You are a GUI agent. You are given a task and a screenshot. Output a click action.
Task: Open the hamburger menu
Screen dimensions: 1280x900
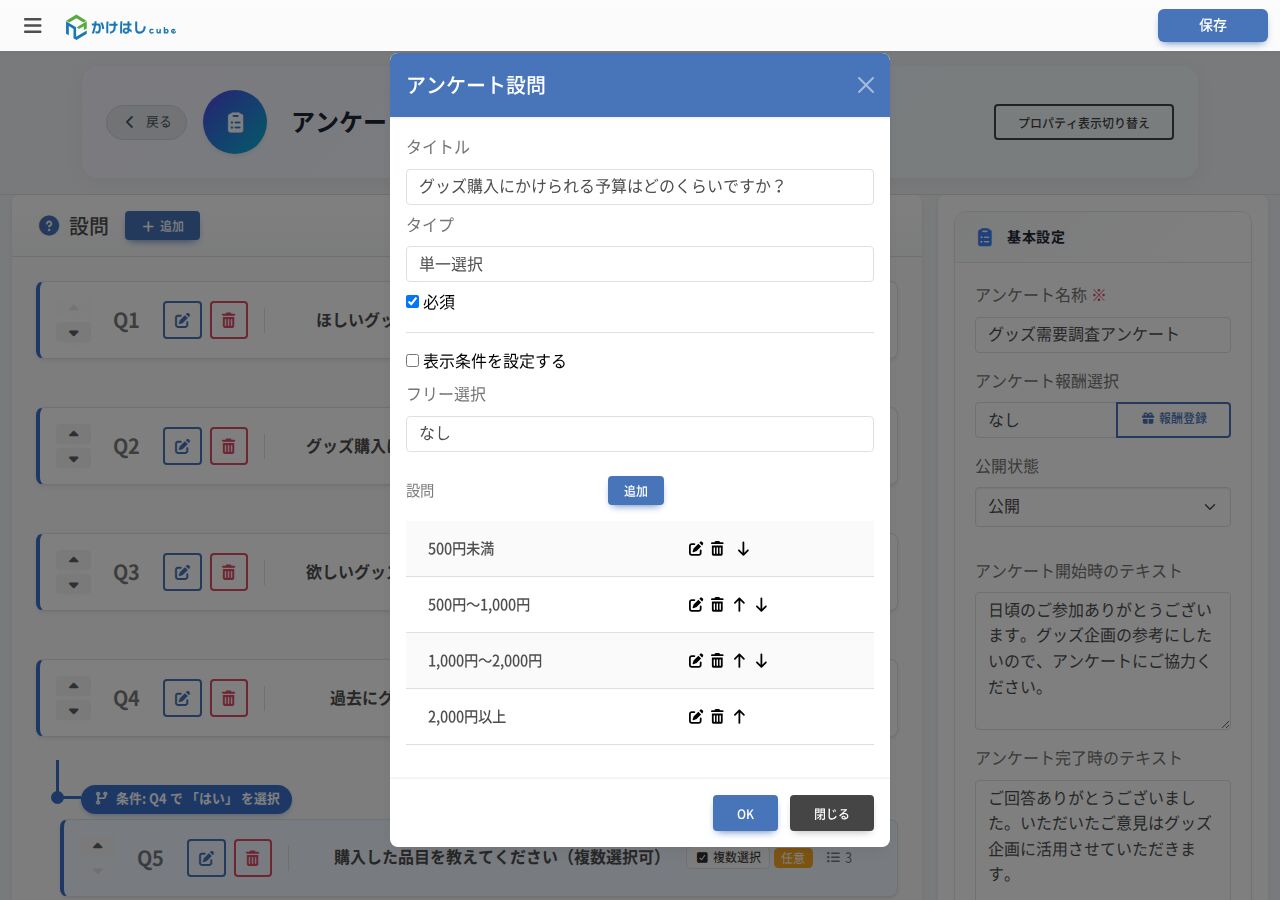pyautogui.click(x=33, y=26)
